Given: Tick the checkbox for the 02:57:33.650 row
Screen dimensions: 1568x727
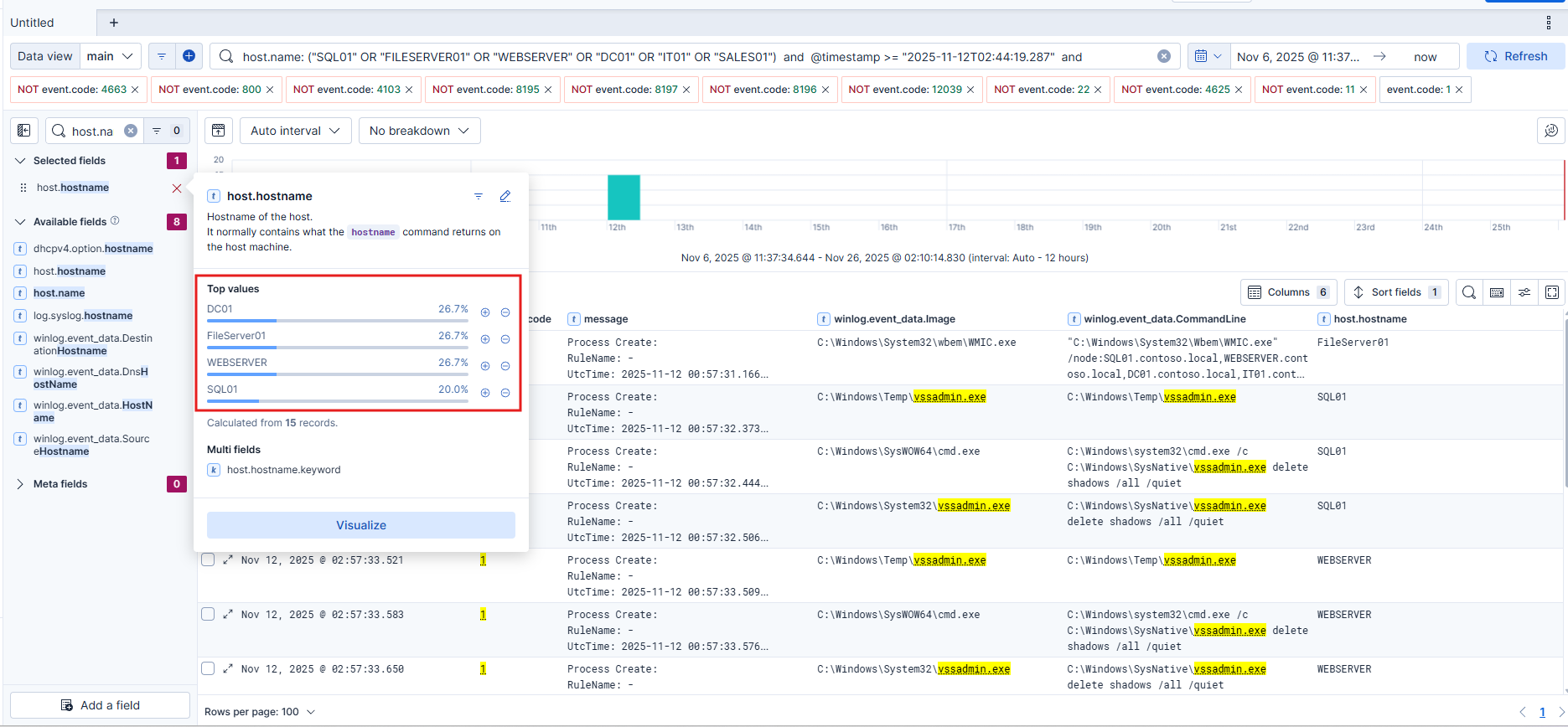Looking at the screenshot, I should point(208,668).
